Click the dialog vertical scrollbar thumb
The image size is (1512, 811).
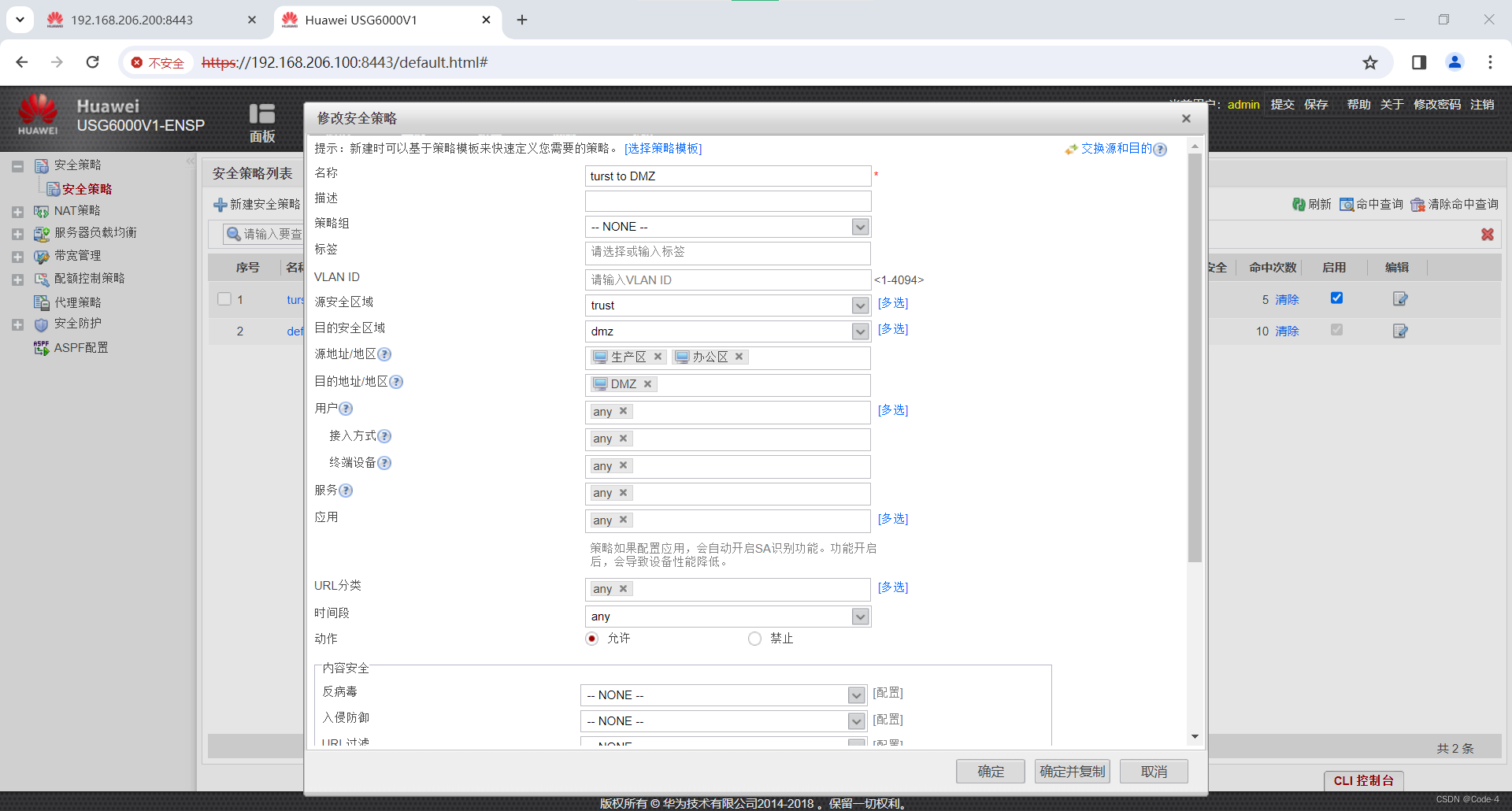[x=1195, y=358]
